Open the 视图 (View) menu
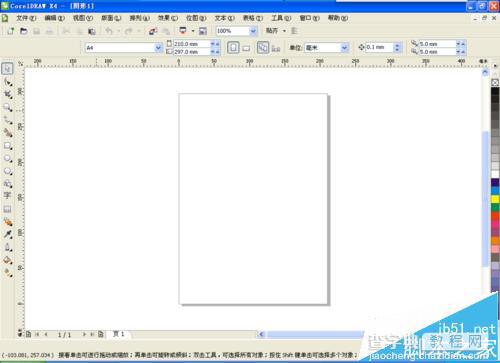This screenshot has height=363, width=500. (x=83, y=18)
